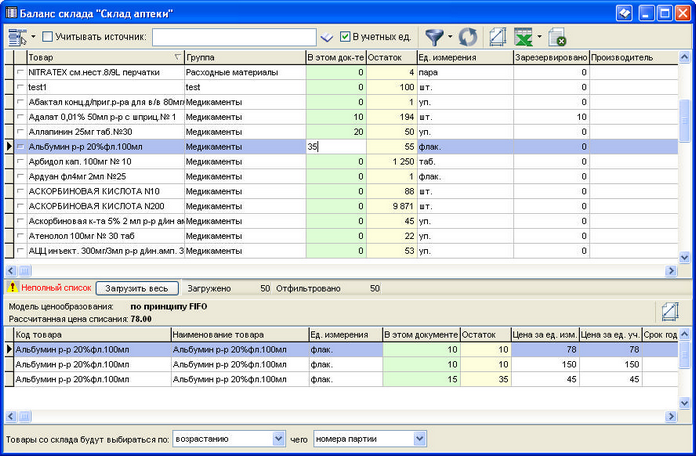Open selection mode dropdown arrow
The width and height of the screenshot is (696, 456).
[33, 36]
